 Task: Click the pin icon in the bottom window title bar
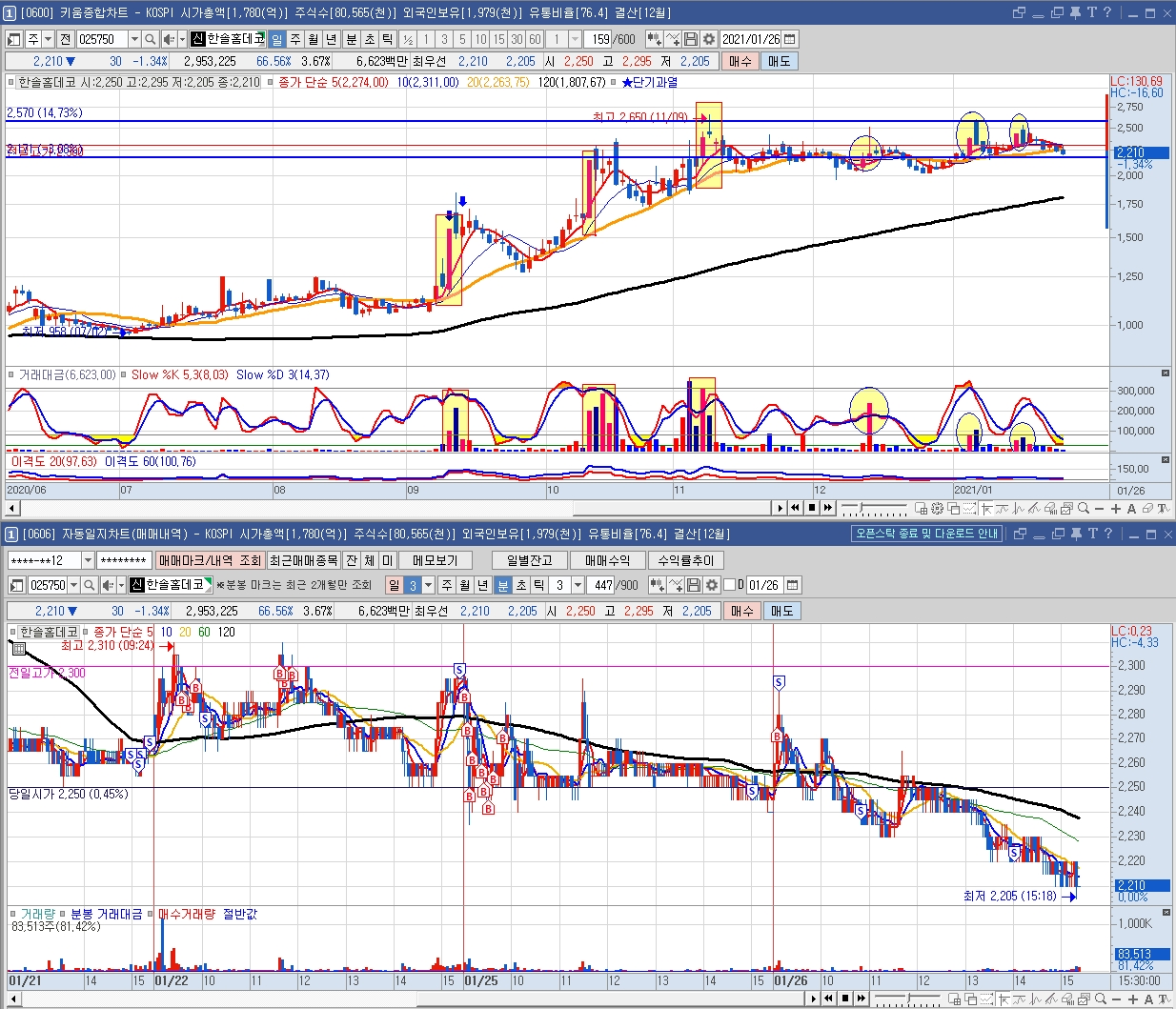[1075, 534]
